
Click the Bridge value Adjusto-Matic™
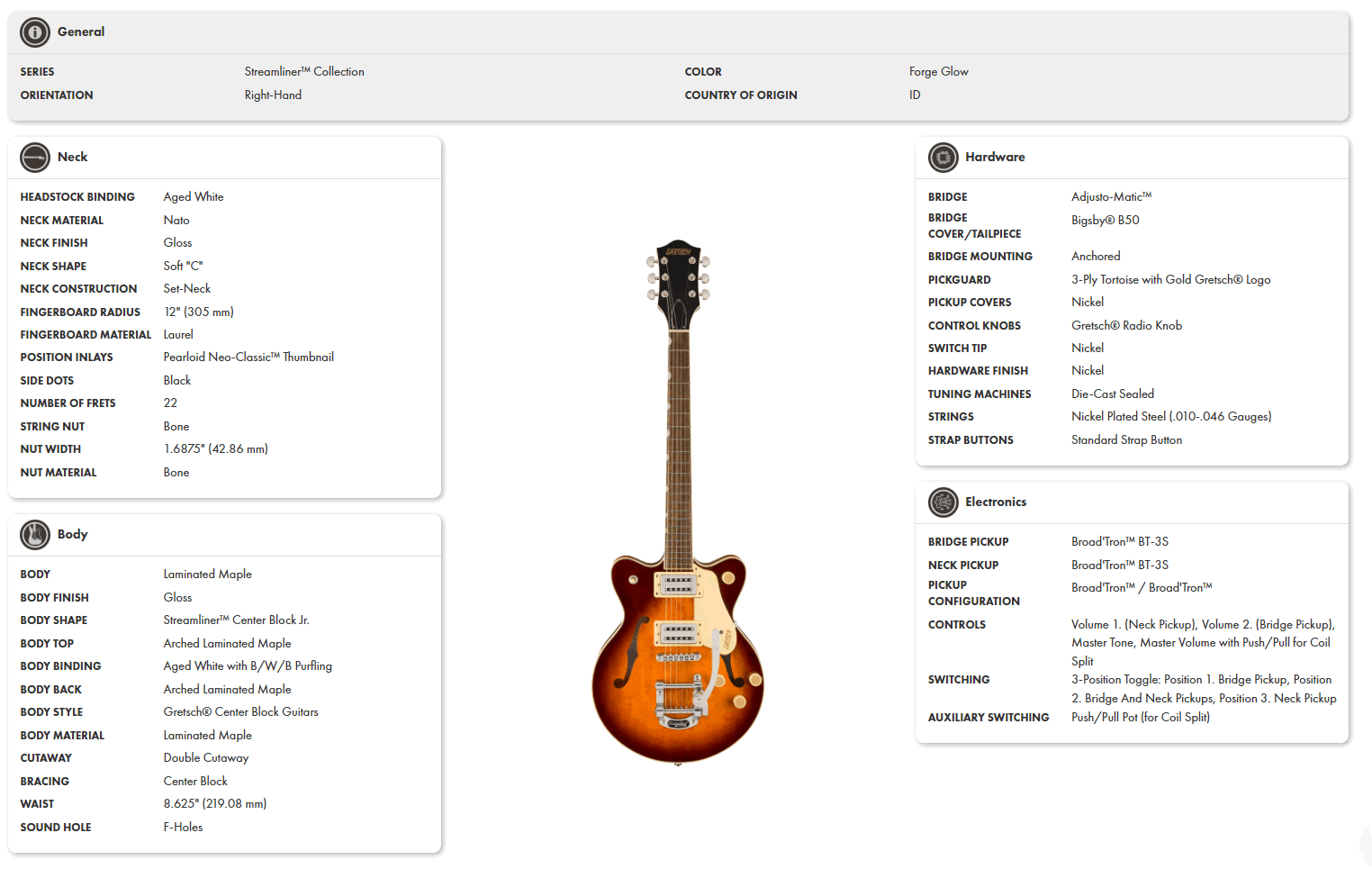tap(1112, 196)
